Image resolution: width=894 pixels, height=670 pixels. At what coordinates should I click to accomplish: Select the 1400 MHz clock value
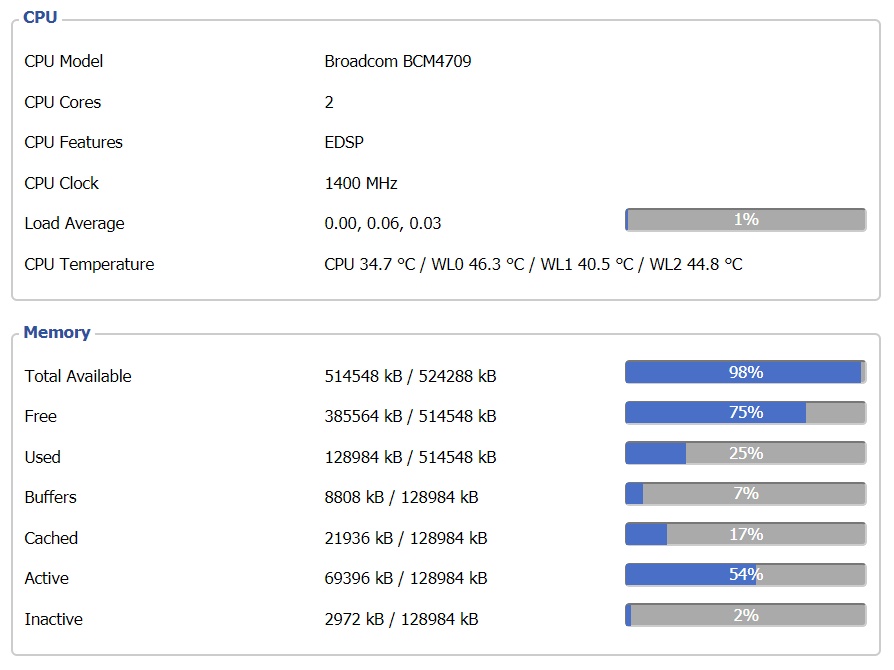click(x=361, y=183)
